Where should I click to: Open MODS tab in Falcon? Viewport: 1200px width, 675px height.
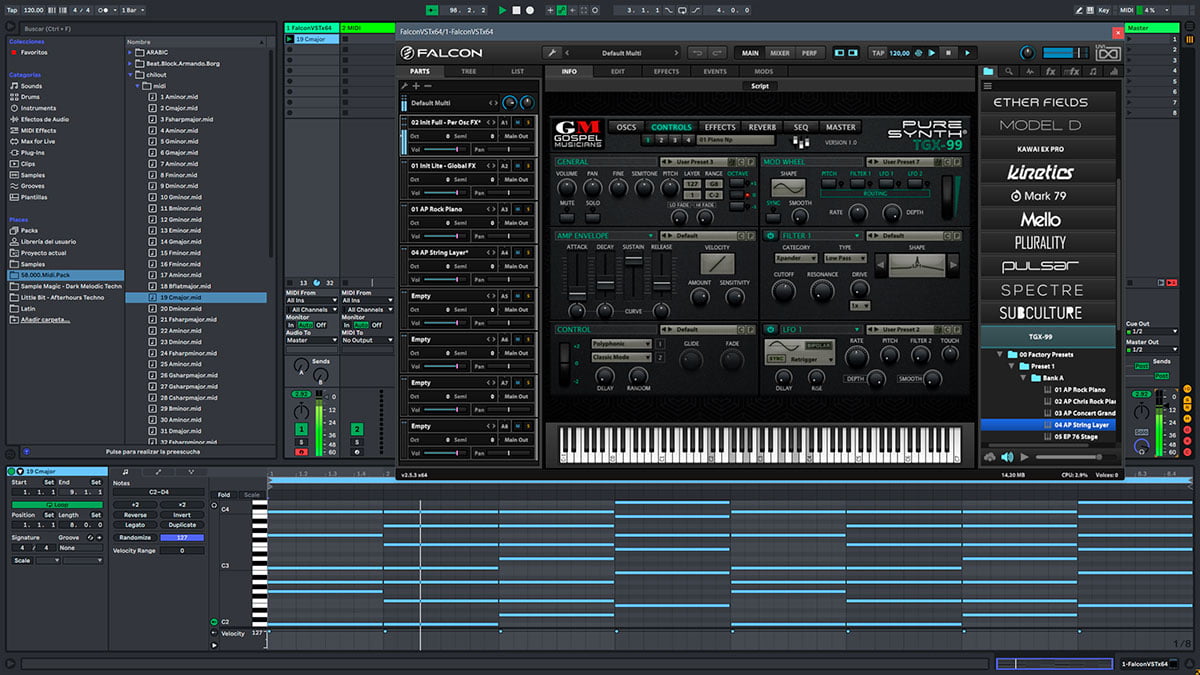764,72
